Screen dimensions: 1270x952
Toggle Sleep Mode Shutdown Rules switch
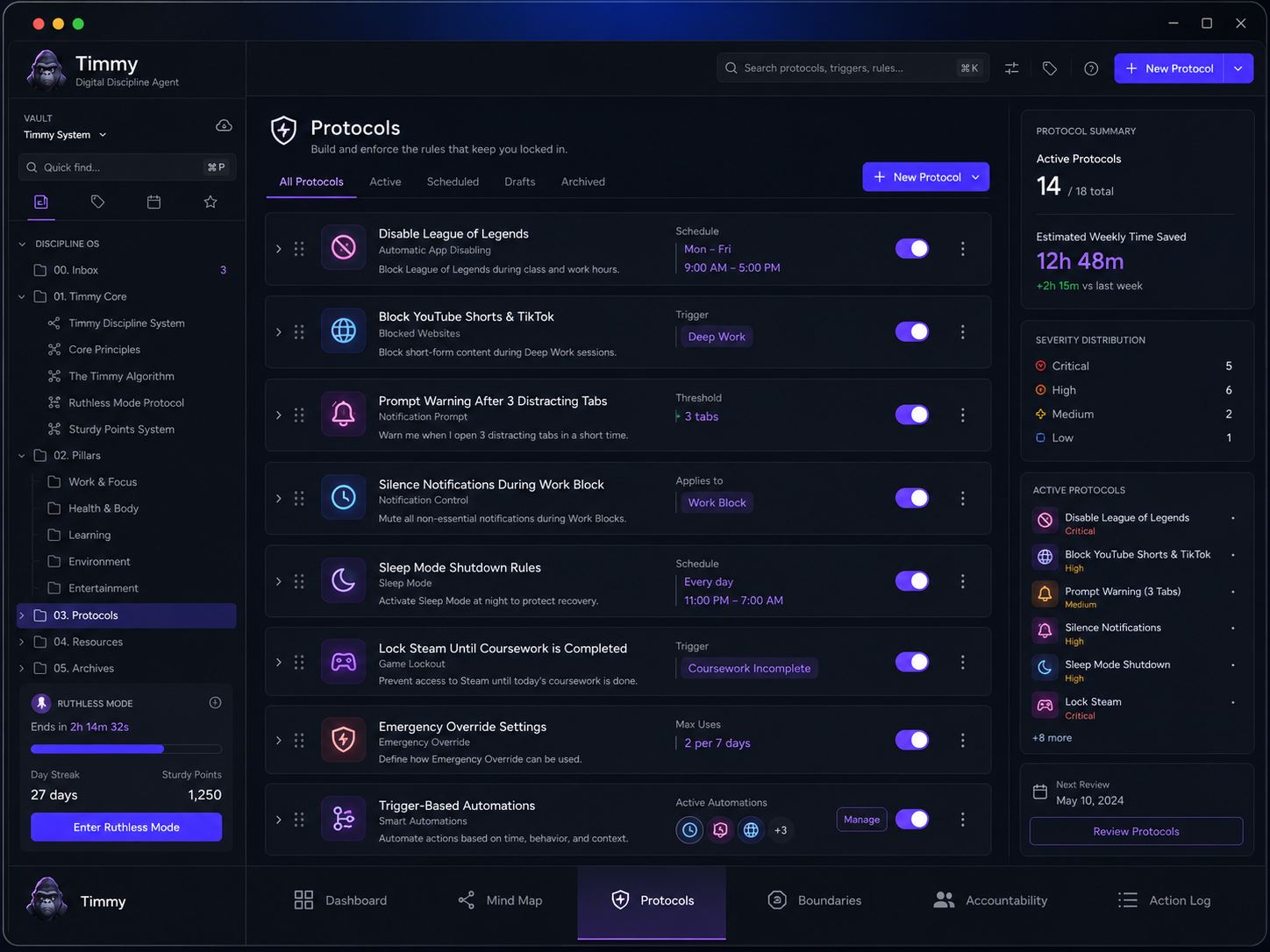tap(912, 581)
